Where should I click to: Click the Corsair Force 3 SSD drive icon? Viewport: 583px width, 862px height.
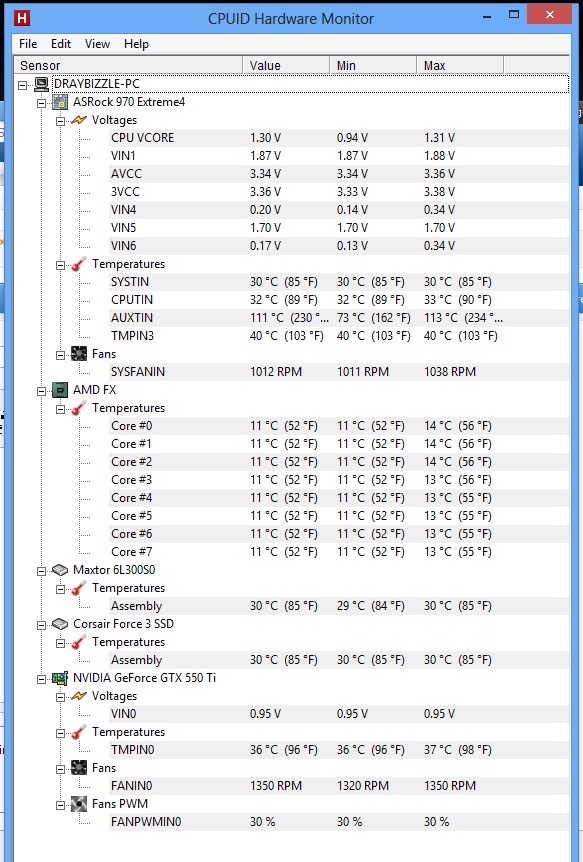60,624
